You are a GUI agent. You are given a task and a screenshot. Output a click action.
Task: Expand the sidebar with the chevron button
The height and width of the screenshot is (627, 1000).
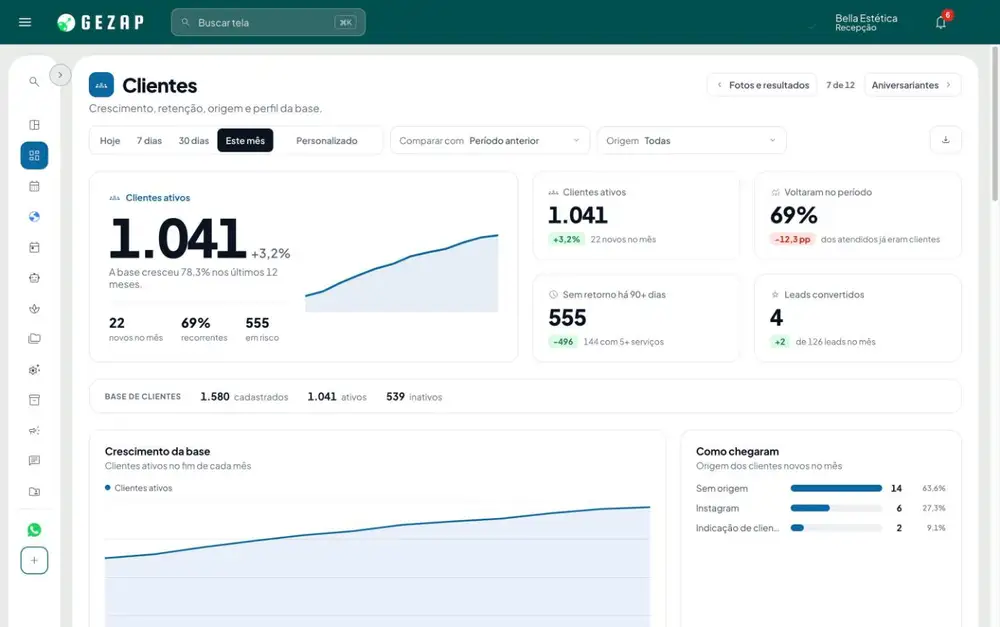(60, 75)
